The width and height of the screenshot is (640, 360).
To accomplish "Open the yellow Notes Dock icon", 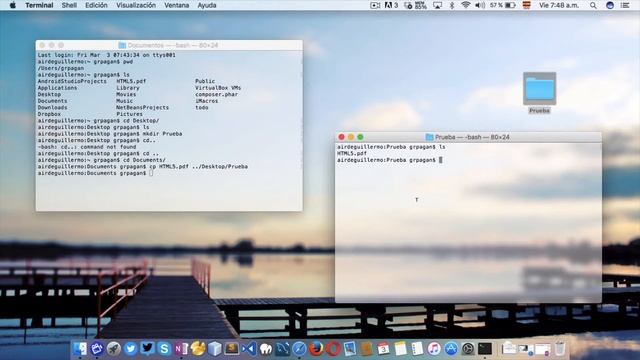I will (400, 349).
